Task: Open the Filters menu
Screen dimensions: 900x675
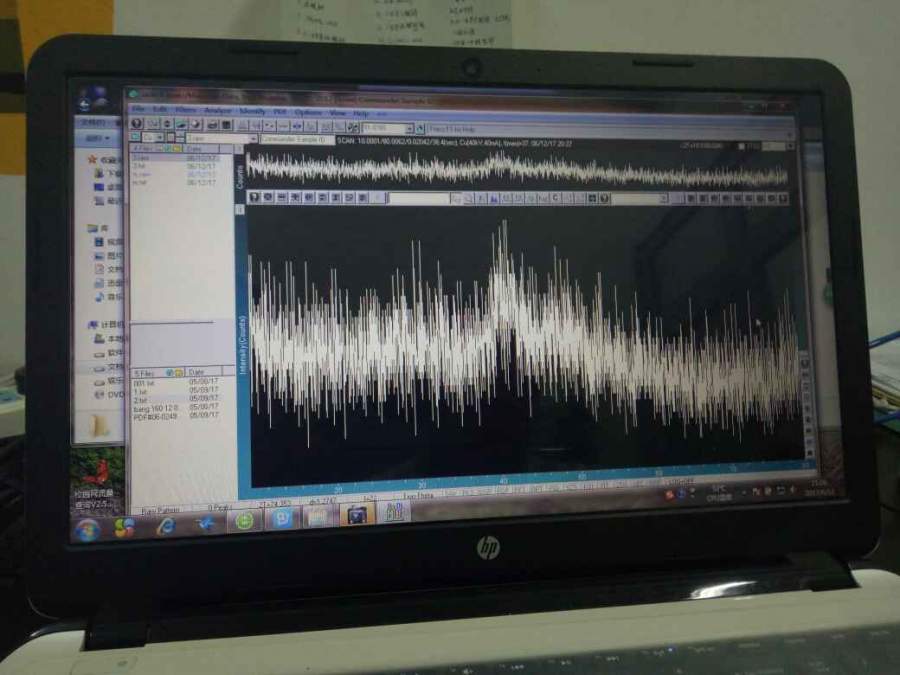Action: pos(186,110)
